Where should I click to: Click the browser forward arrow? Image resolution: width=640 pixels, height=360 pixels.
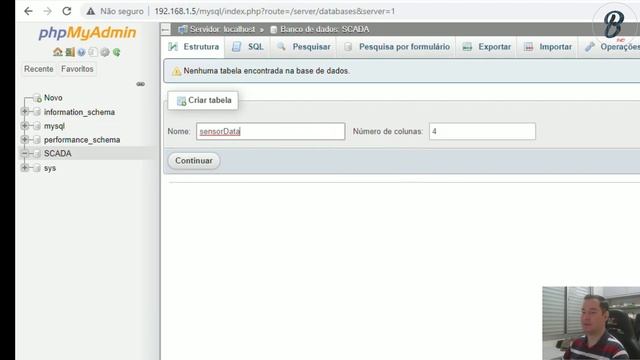pos(48,11)
